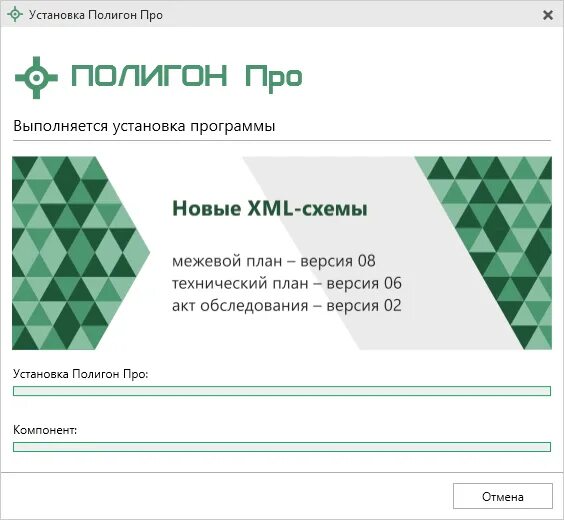Click the Компонент progress bar

coord(282,447)
